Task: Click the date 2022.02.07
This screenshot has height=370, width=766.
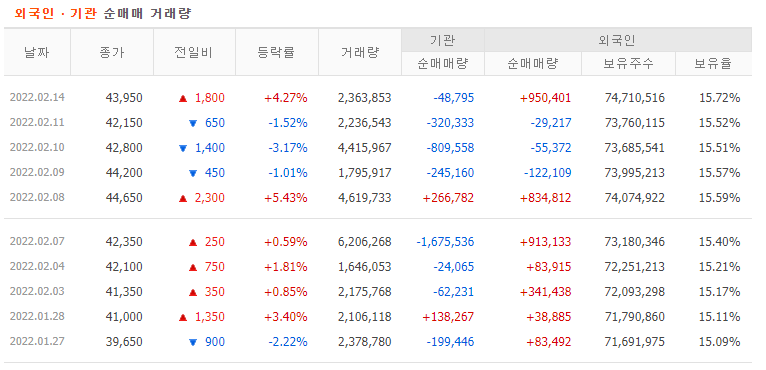Action: [37, 241]
